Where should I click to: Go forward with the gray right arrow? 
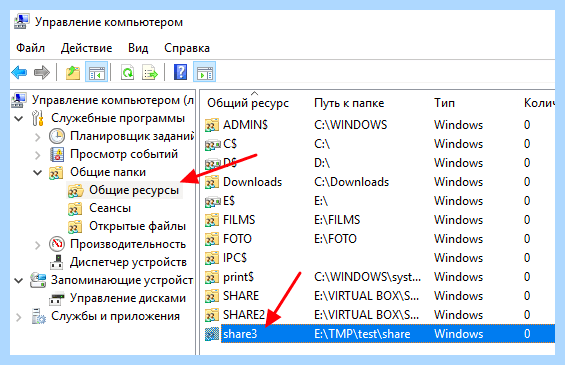pos(41,72)
